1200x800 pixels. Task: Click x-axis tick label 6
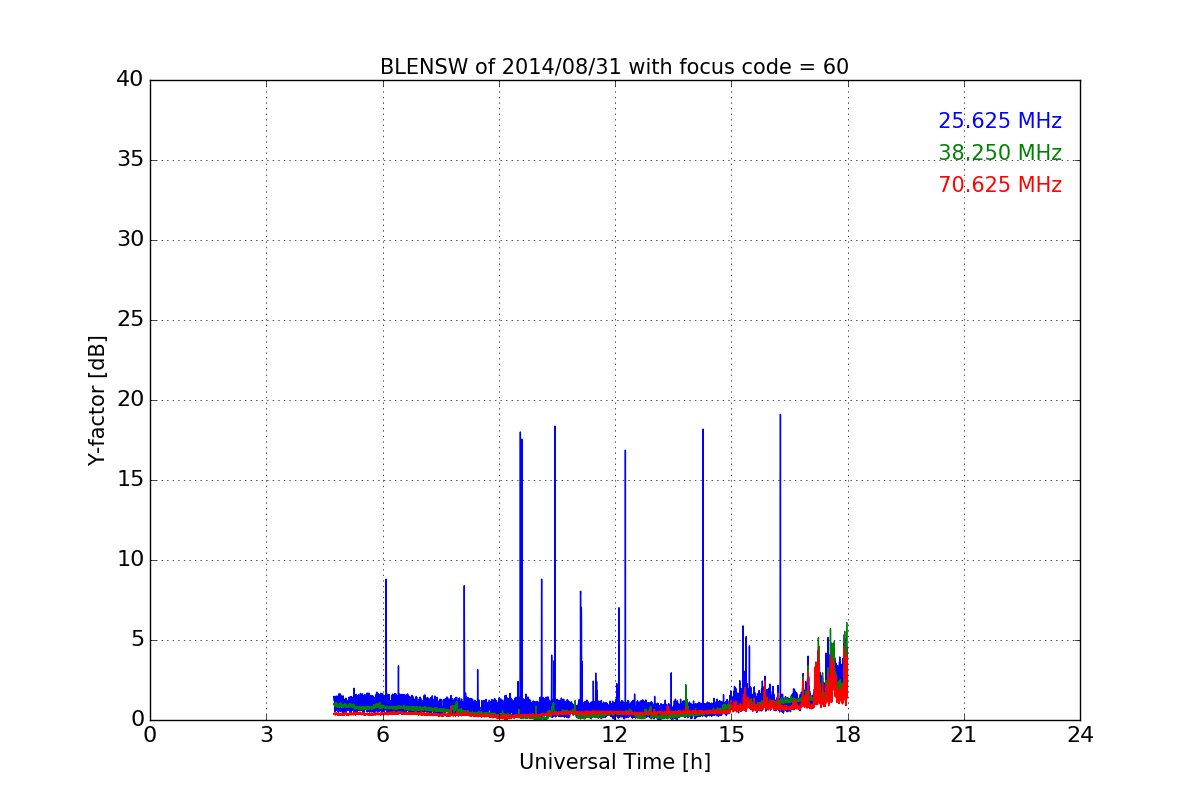pyautogui.click(x=383, y=735)
